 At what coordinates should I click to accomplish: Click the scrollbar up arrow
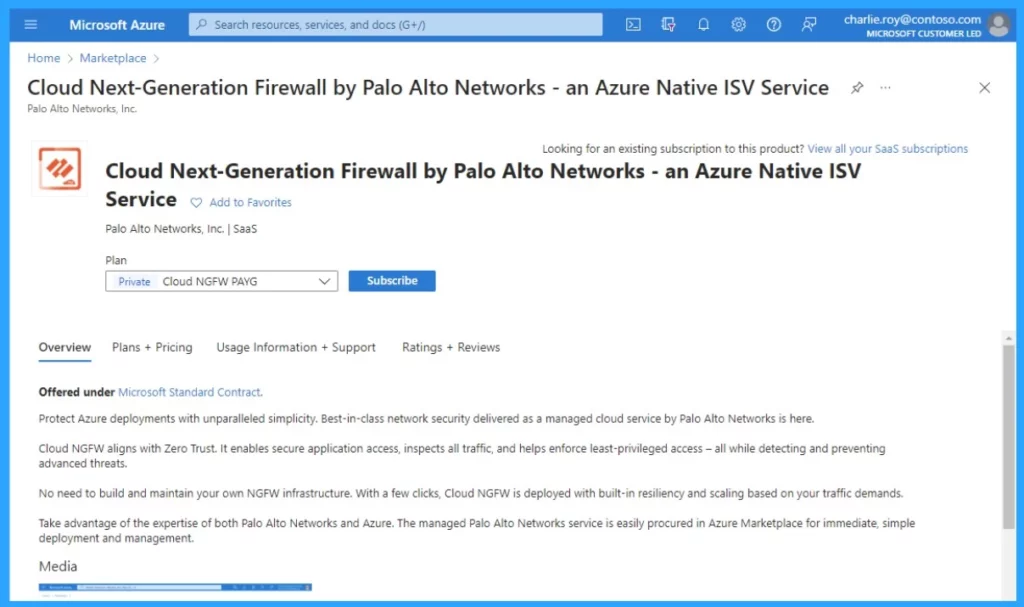[x=1008, y=338]
